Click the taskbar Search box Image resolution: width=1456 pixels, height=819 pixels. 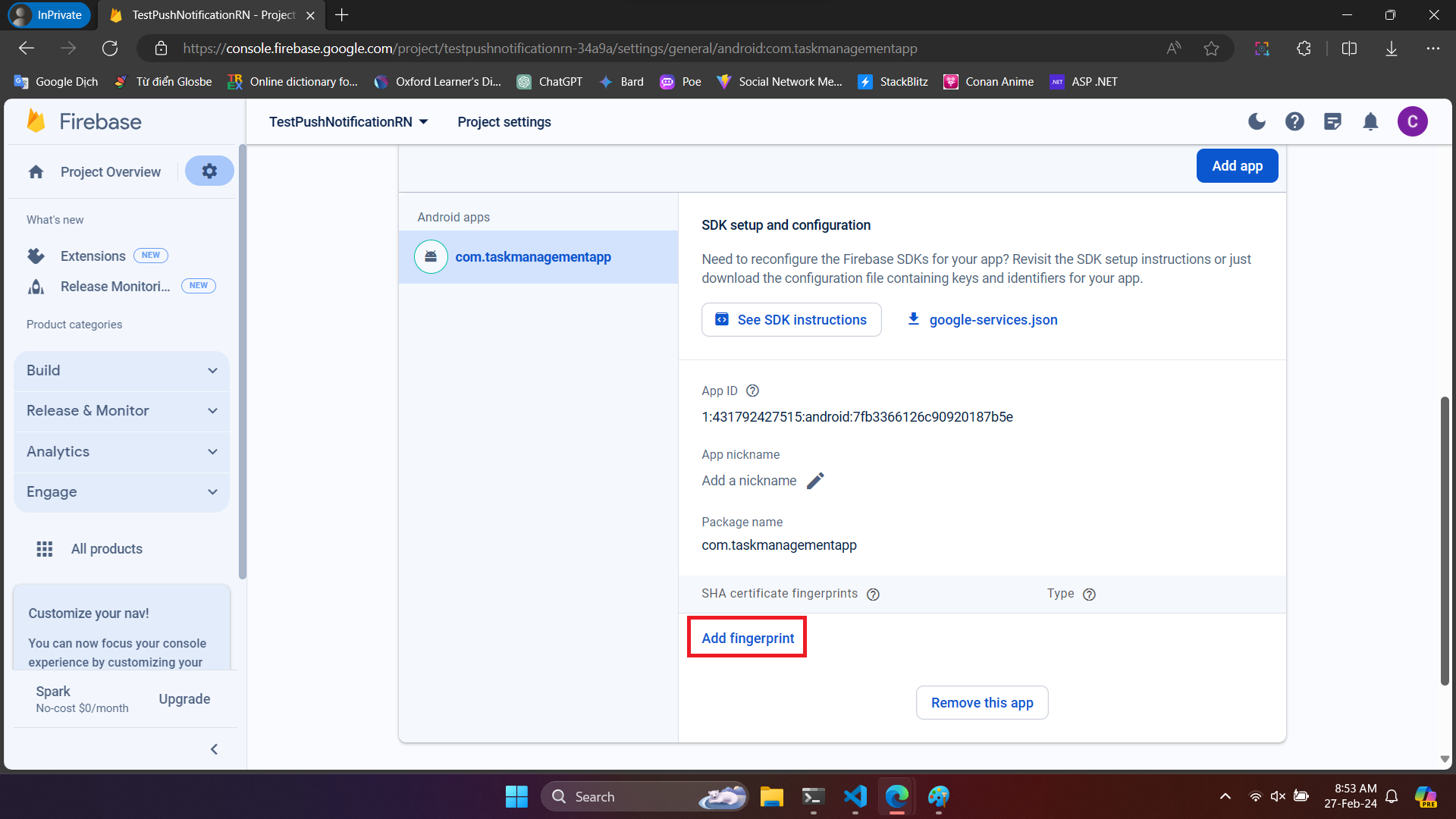[x=645, y=797]
